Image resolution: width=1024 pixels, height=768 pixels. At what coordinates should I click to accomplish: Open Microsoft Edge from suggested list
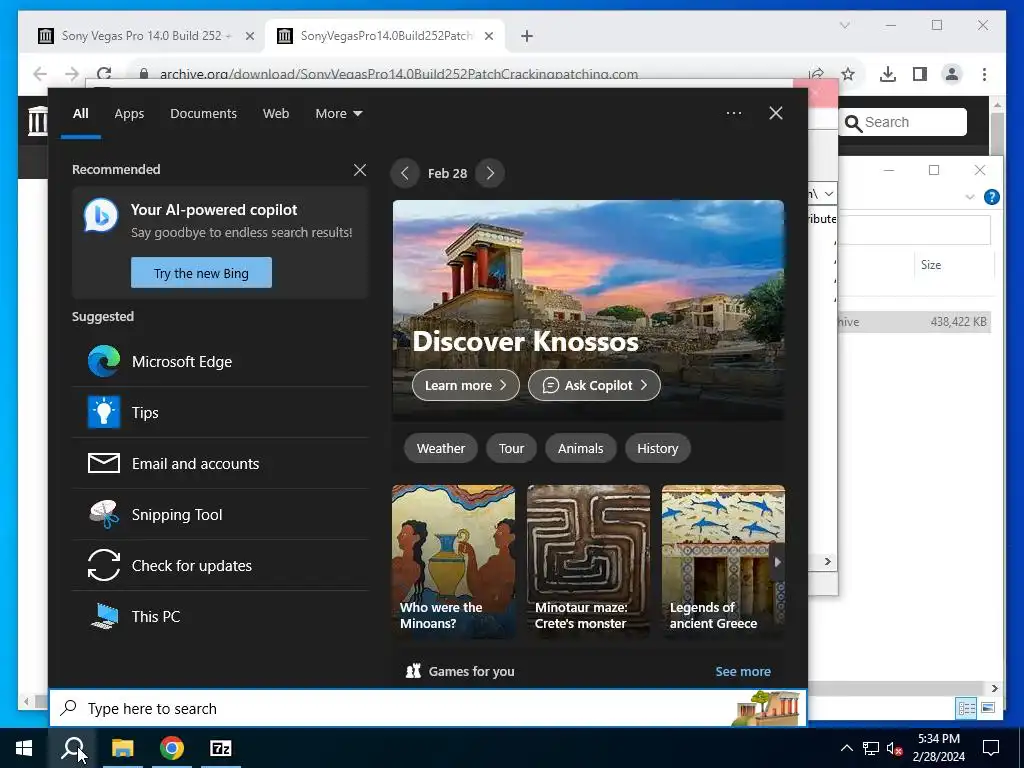point(220,361)
